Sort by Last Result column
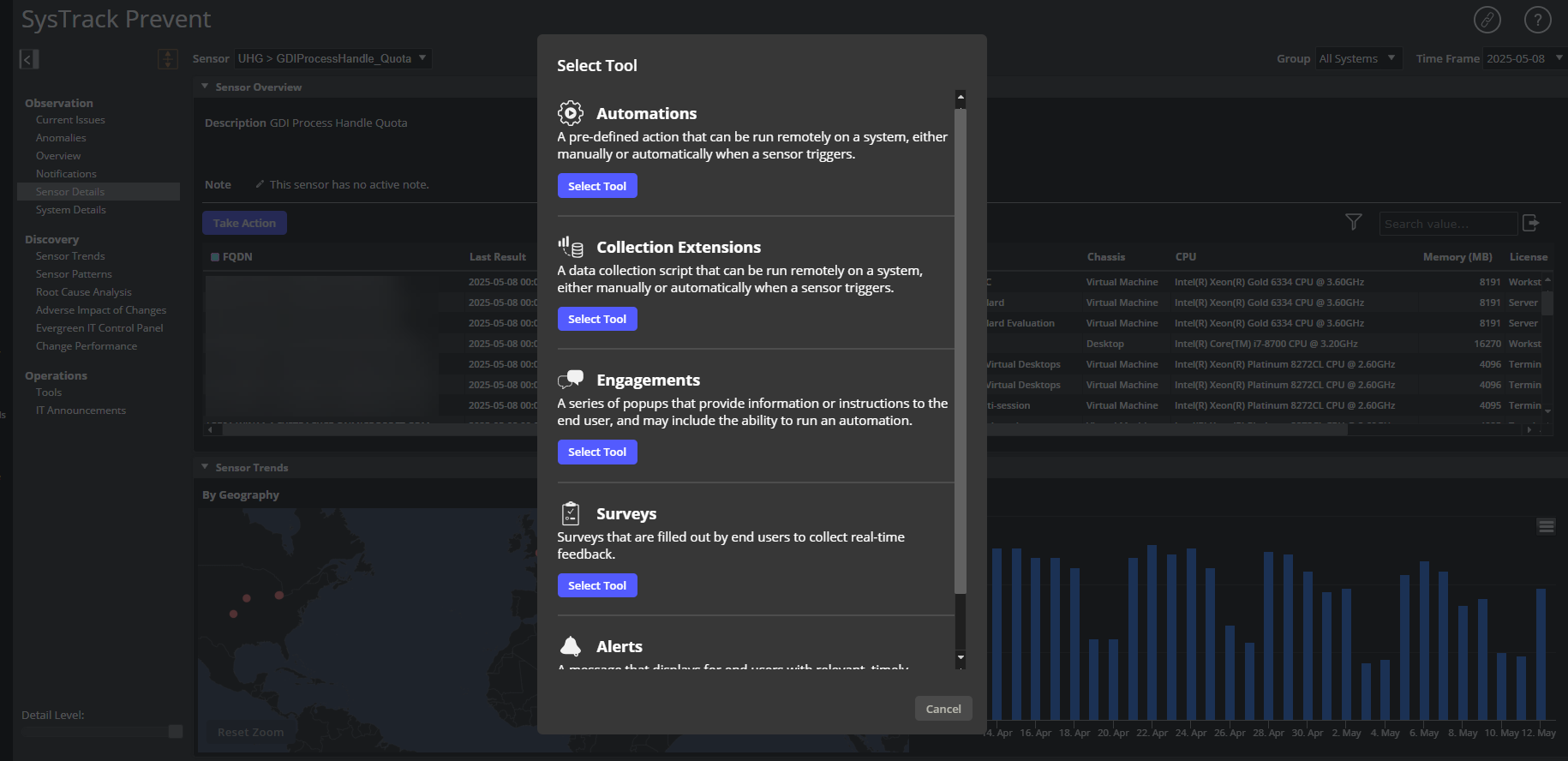The width and height of the screenshot is (1568, 761). point(497,257)
